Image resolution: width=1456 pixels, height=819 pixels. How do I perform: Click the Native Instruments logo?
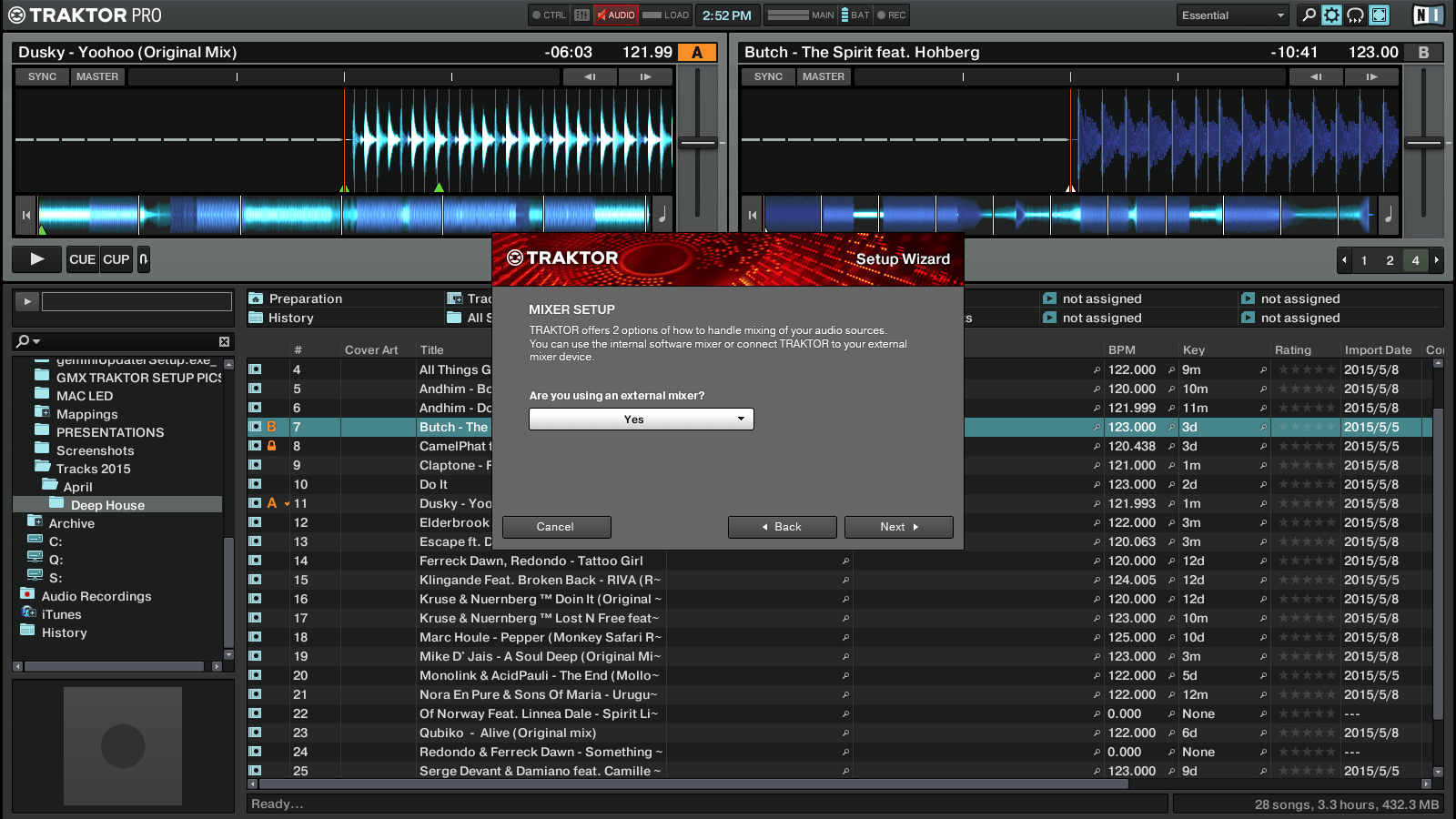[x=1427, y=15]
